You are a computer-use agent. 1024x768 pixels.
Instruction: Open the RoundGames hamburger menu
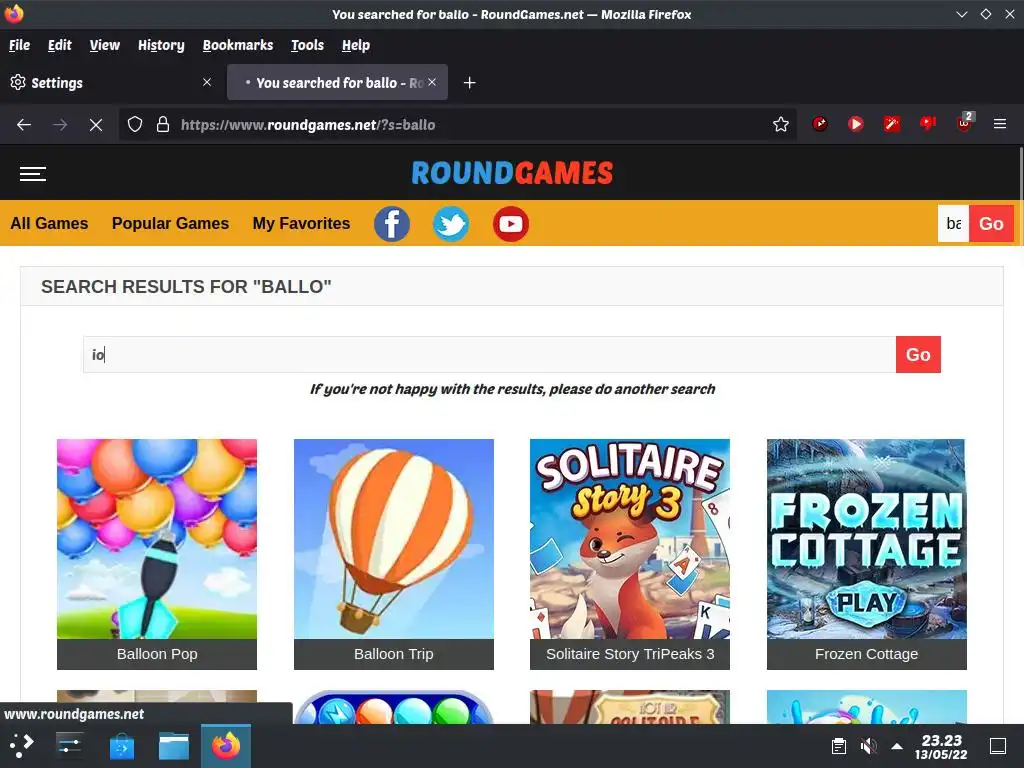pyautogui.click(x=33, y=174)
